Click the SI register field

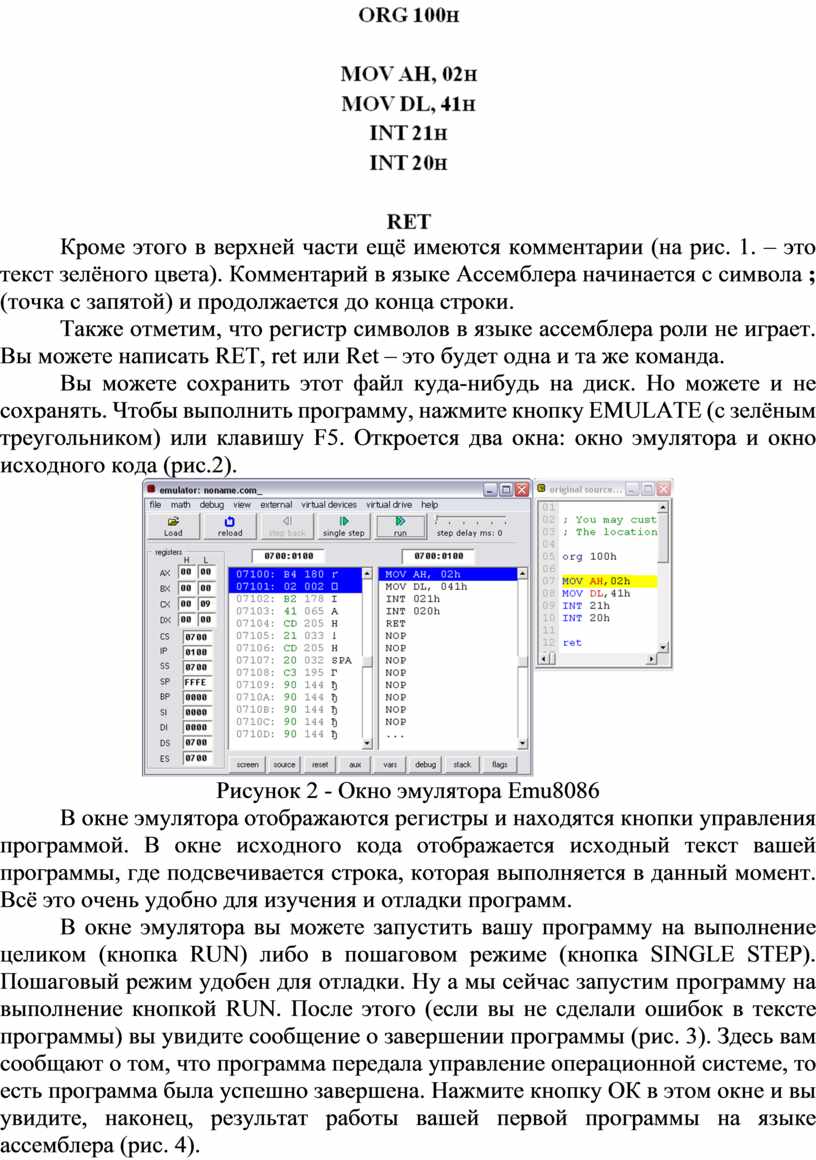pyautogui.click(x=197, y=712)
